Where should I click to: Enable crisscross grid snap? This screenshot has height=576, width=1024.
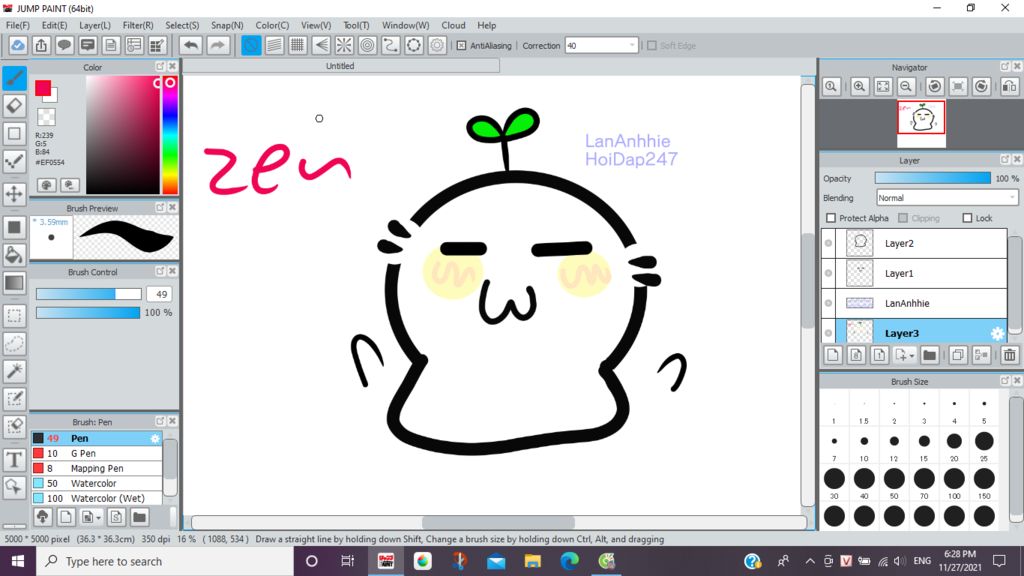(297, 45)
